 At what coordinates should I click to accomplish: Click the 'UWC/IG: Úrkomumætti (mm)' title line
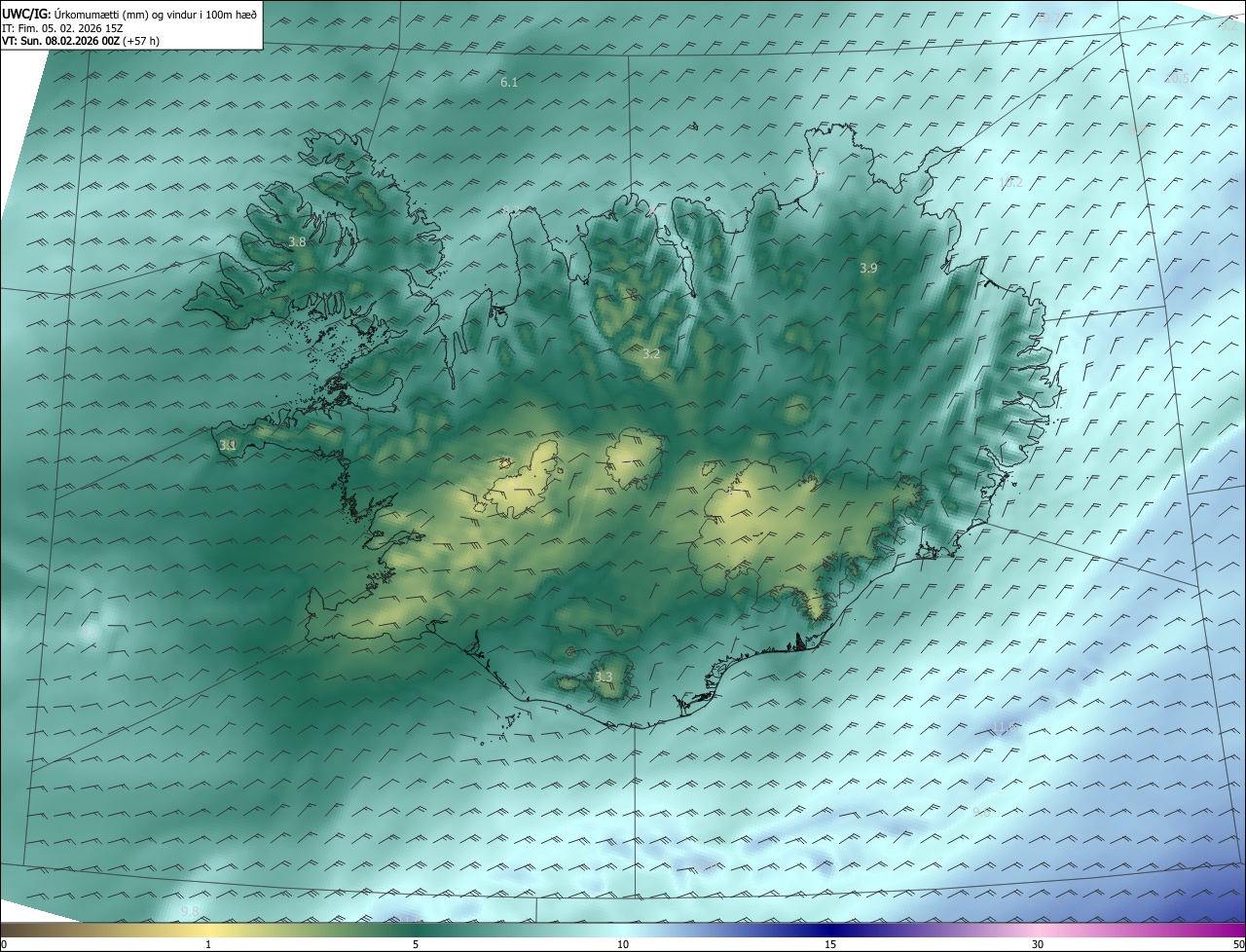pyautogui.click(x=129, y=14)
